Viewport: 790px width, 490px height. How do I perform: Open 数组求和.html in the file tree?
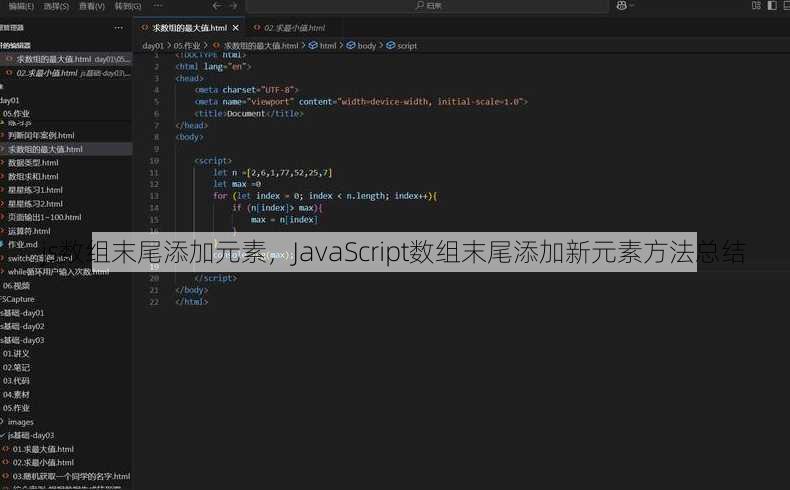pyautogui.click(x=33, y=176)
